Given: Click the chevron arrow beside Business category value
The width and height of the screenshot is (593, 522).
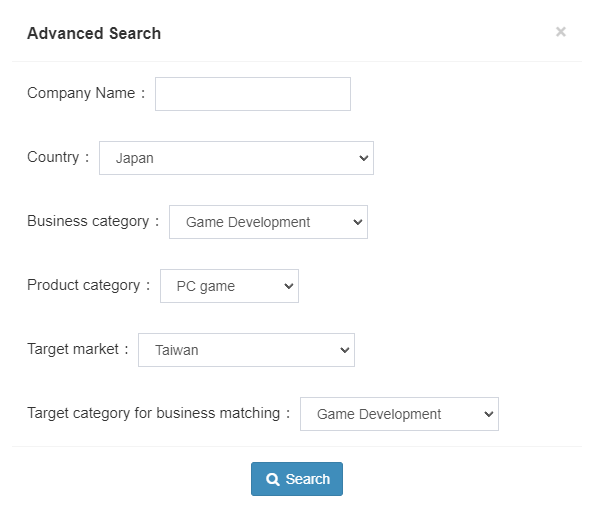Looking at the screenshot, I should click(x=358, y=222).
